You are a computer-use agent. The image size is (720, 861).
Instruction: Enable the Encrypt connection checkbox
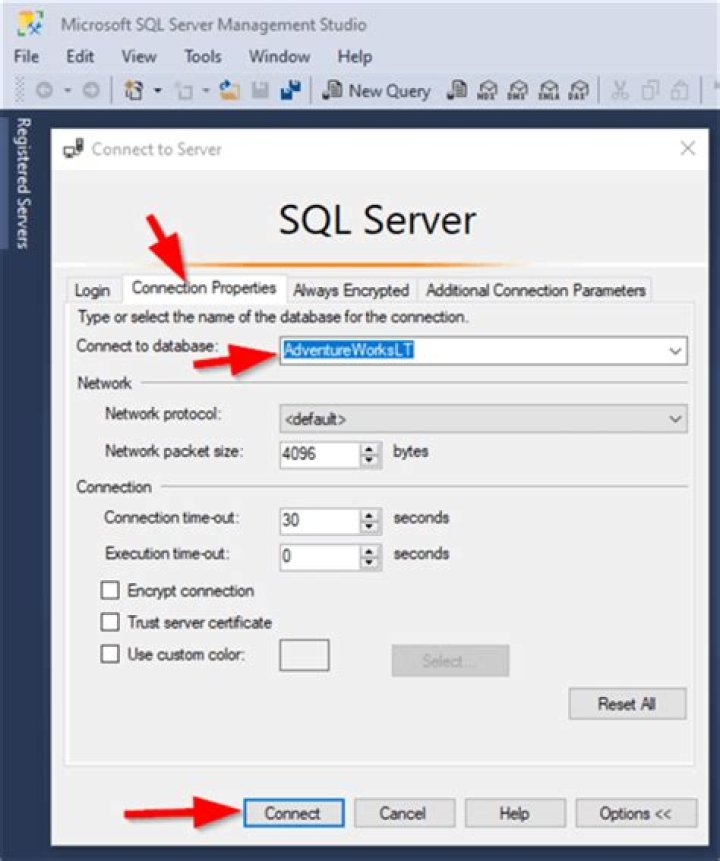110,591
